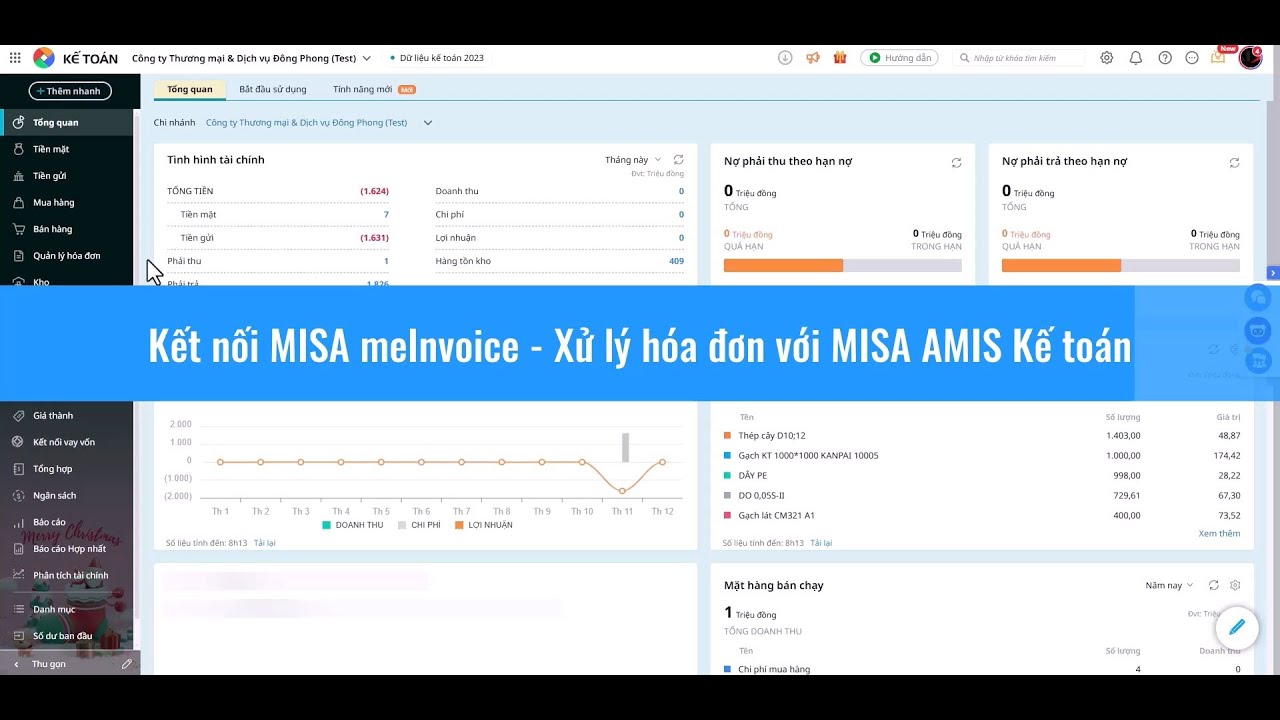1280x720 pixels.
Task: Open the app launcher grid icon
Action: [x=15, y=58]
